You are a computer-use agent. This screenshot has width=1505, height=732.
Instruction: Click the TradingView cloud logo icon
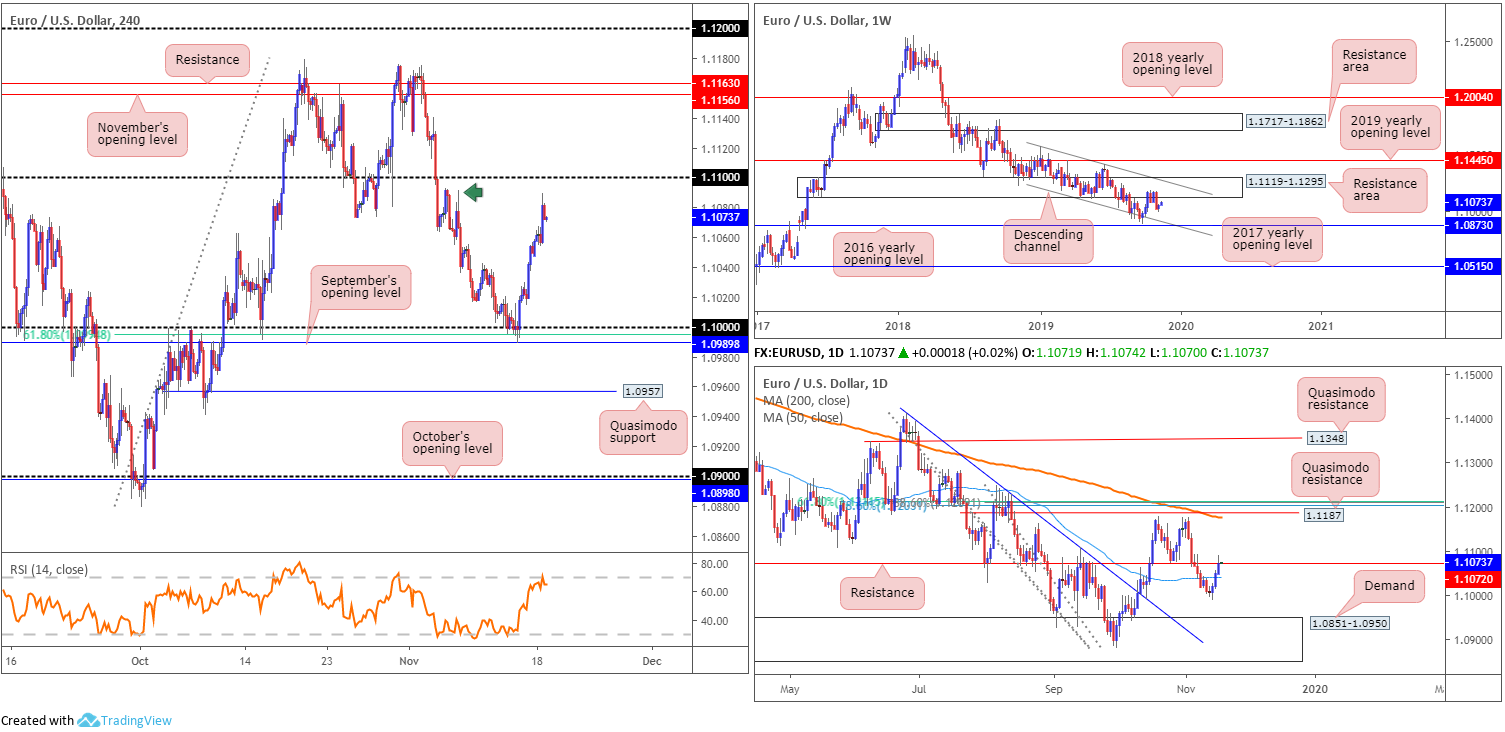[x=88, y=720]
